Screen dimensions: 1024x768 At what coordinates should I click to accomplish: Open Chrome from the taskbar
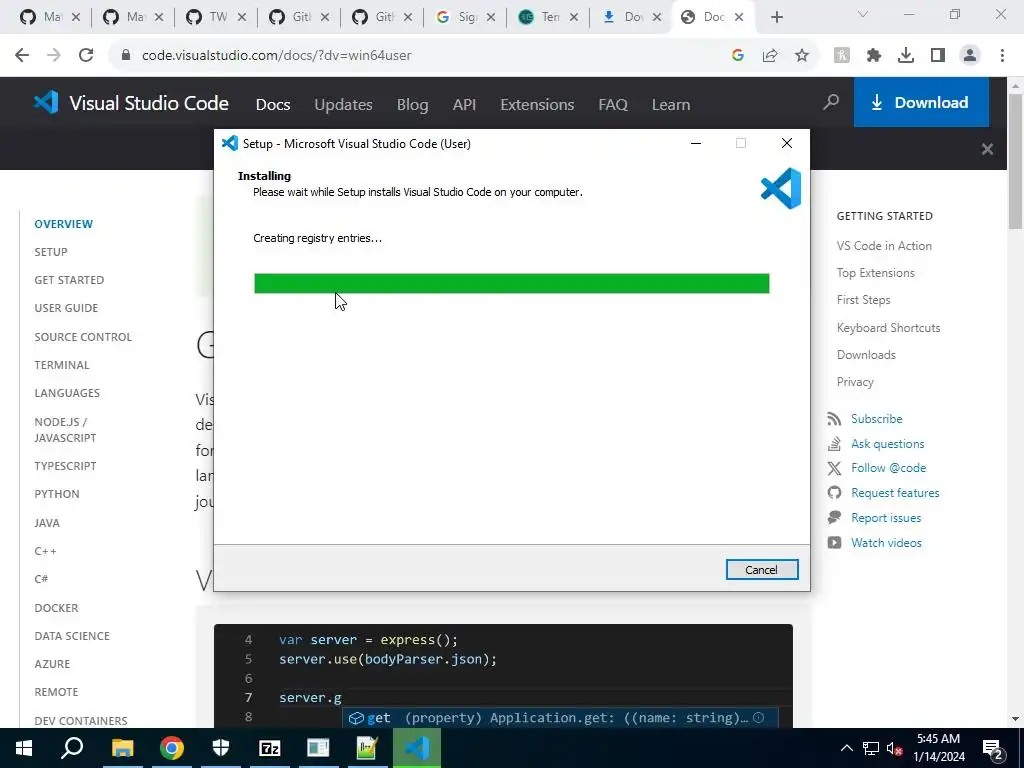(x=172, y=748)
